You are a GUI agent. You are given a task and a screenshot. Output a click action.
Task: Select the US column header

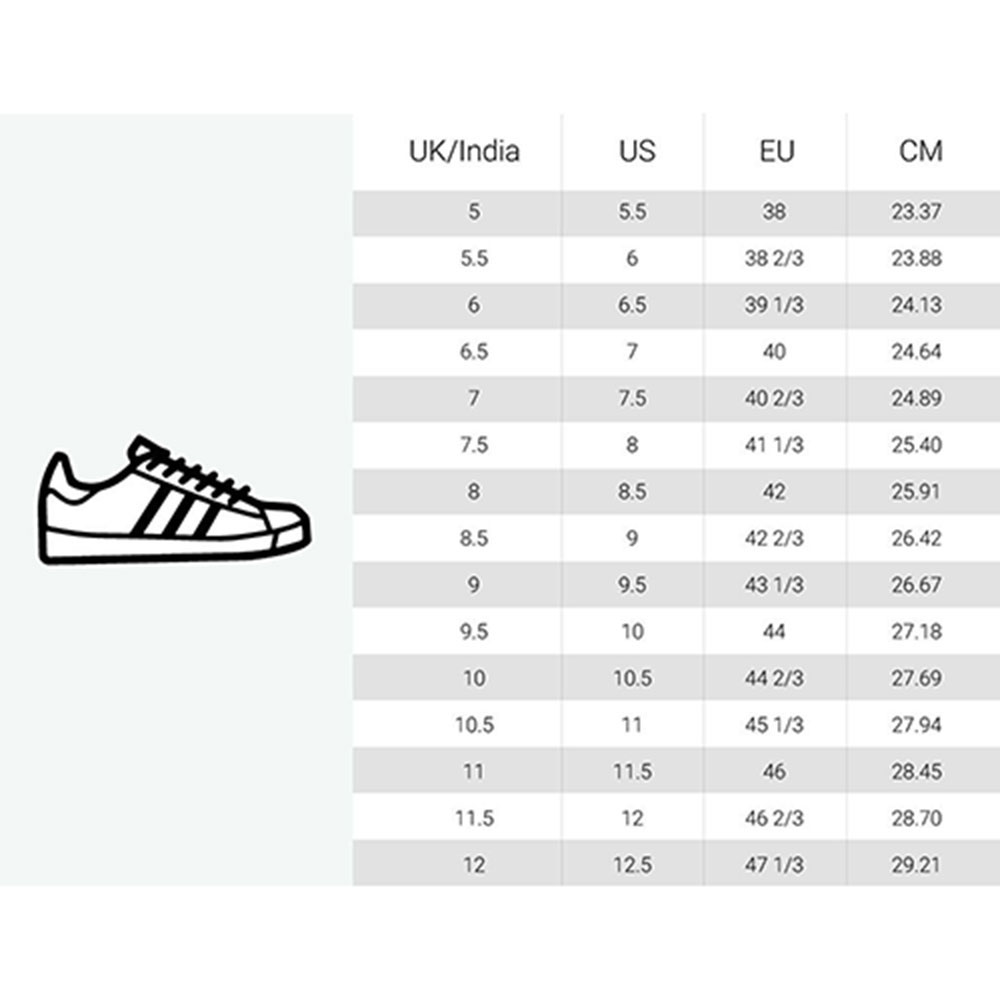coord(637,151)
